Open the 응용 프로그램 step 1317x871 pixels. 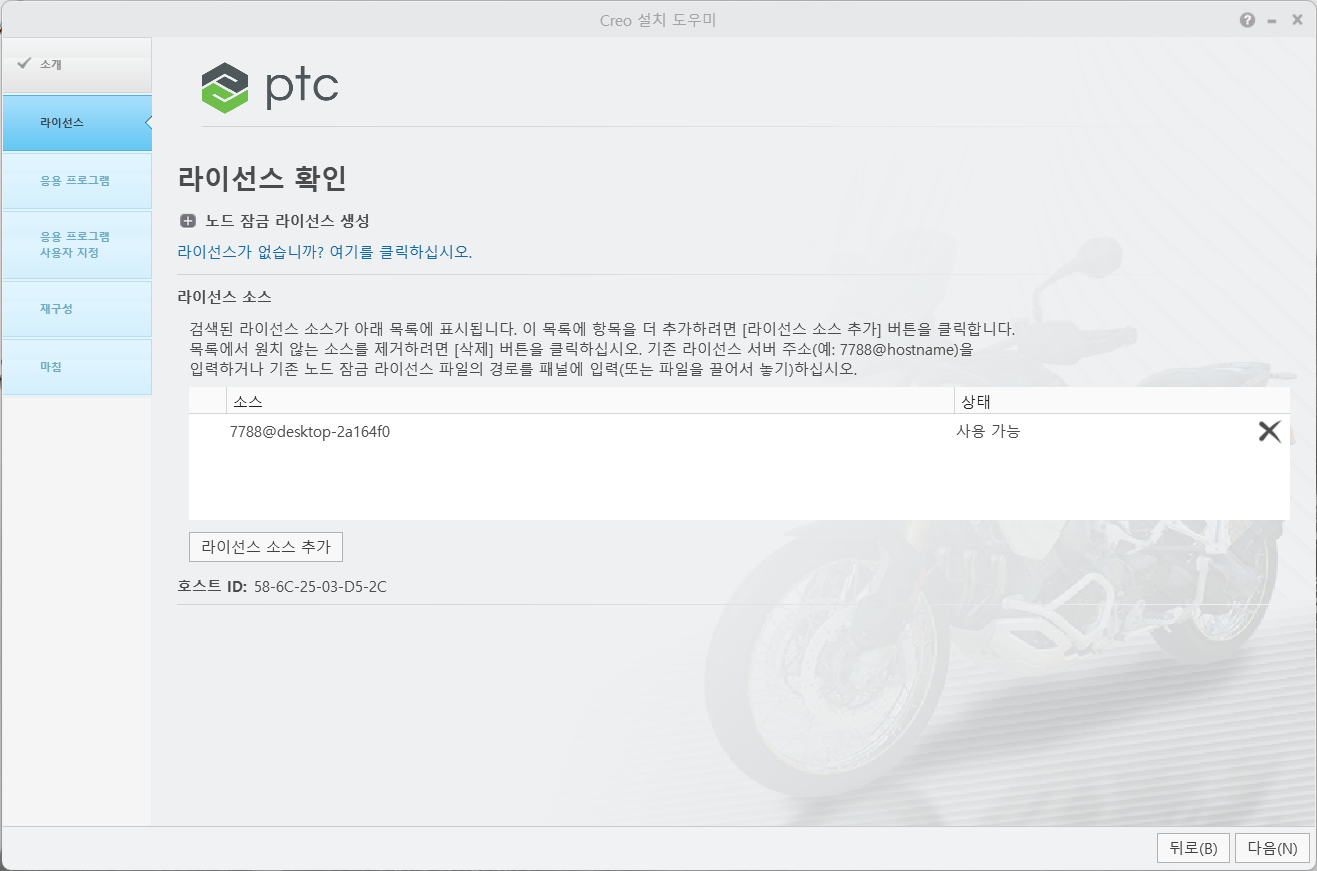coord(77,181)
